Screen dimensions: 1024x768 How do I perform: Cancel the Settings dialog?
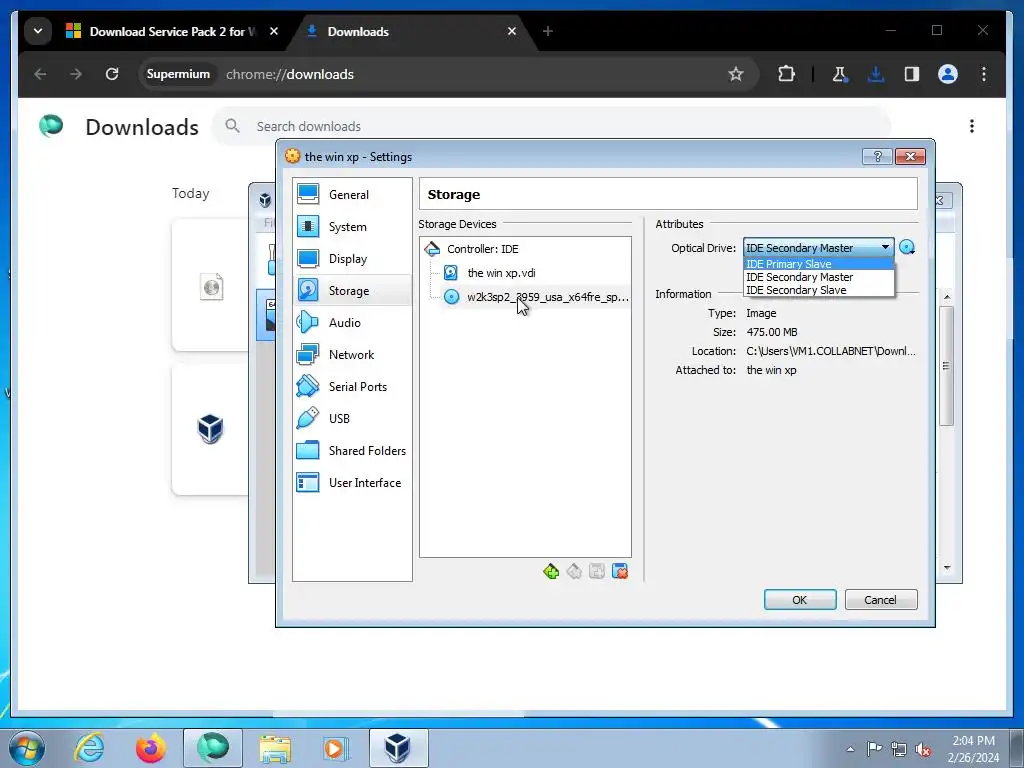(880, 600)
